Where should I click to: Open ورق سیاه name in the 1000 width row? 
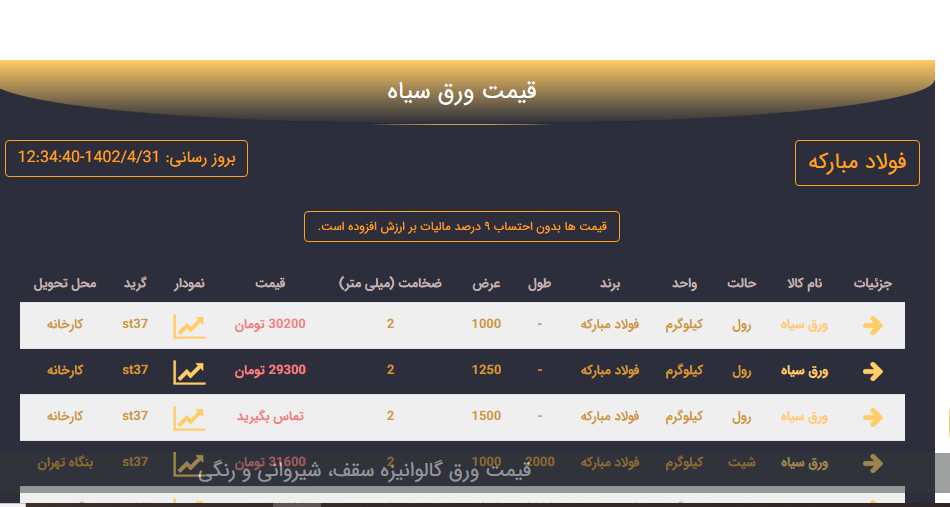[805, 325]
